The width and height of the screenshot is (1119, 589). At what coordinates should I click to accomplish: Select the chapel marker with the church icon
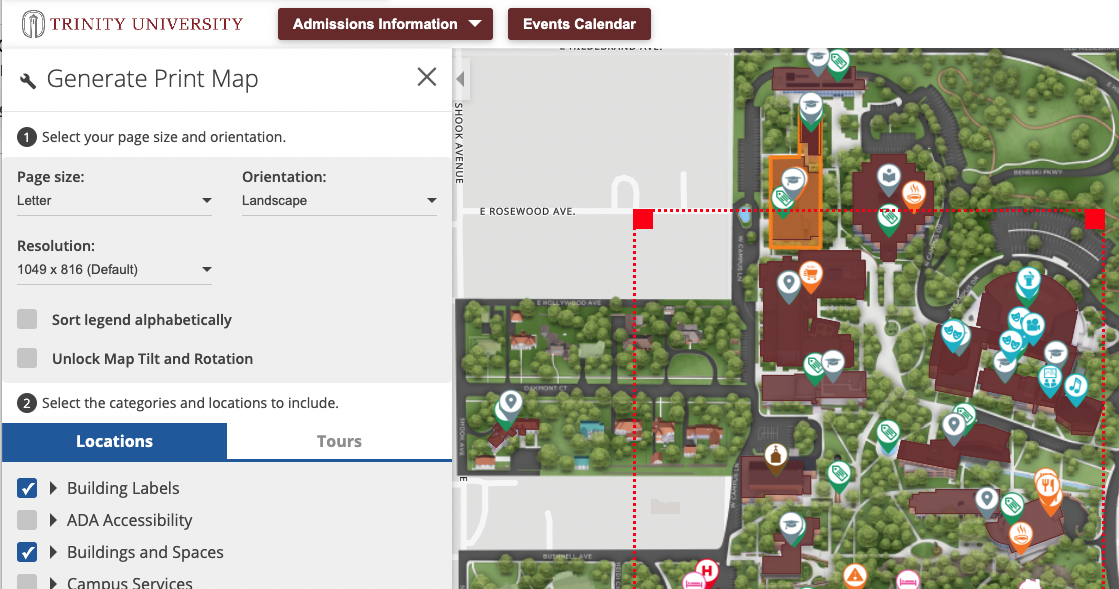coord(776,455)
